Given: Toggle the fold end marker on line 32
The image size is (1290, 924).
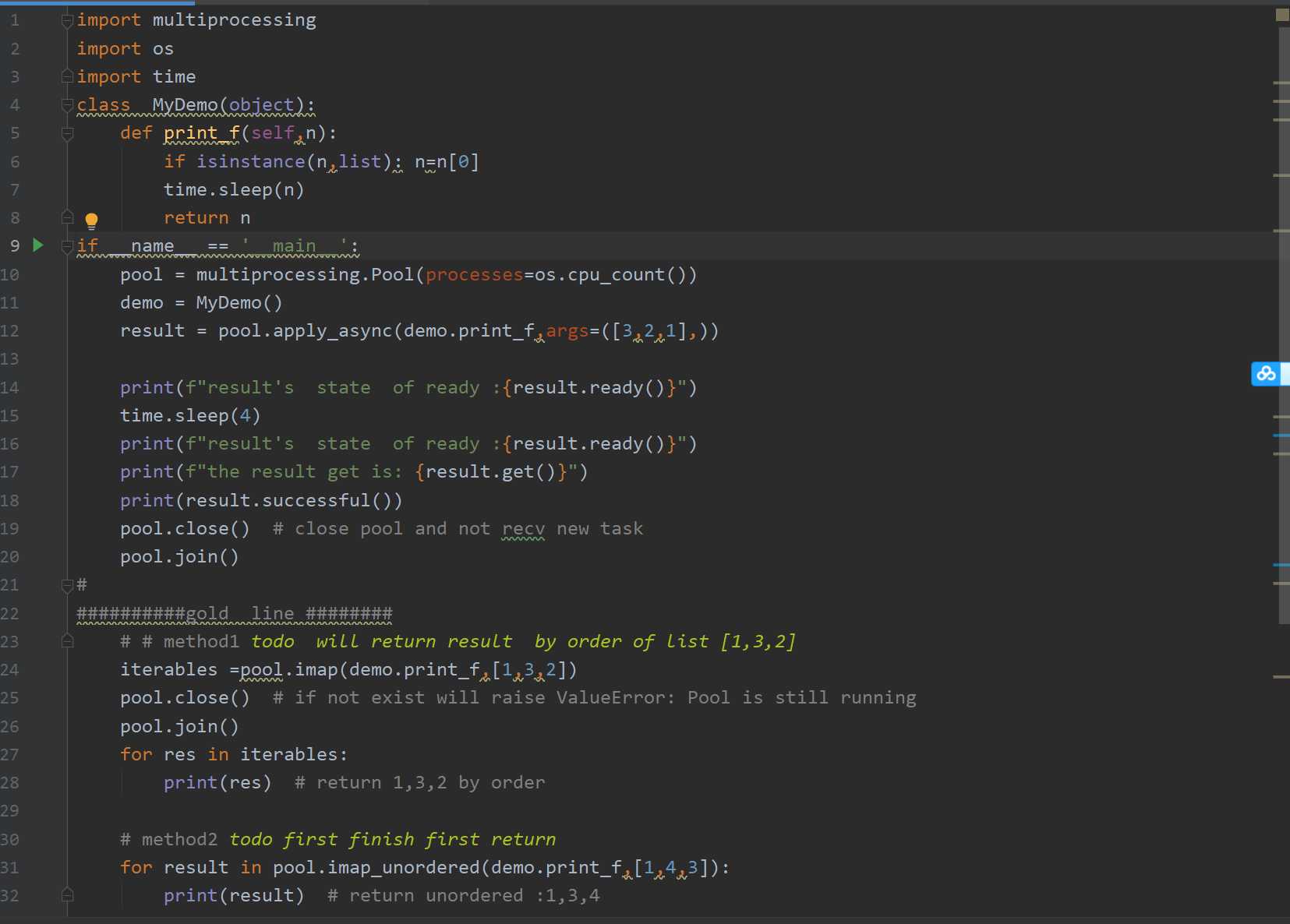Looking at the screenshot, I should 68,895.
